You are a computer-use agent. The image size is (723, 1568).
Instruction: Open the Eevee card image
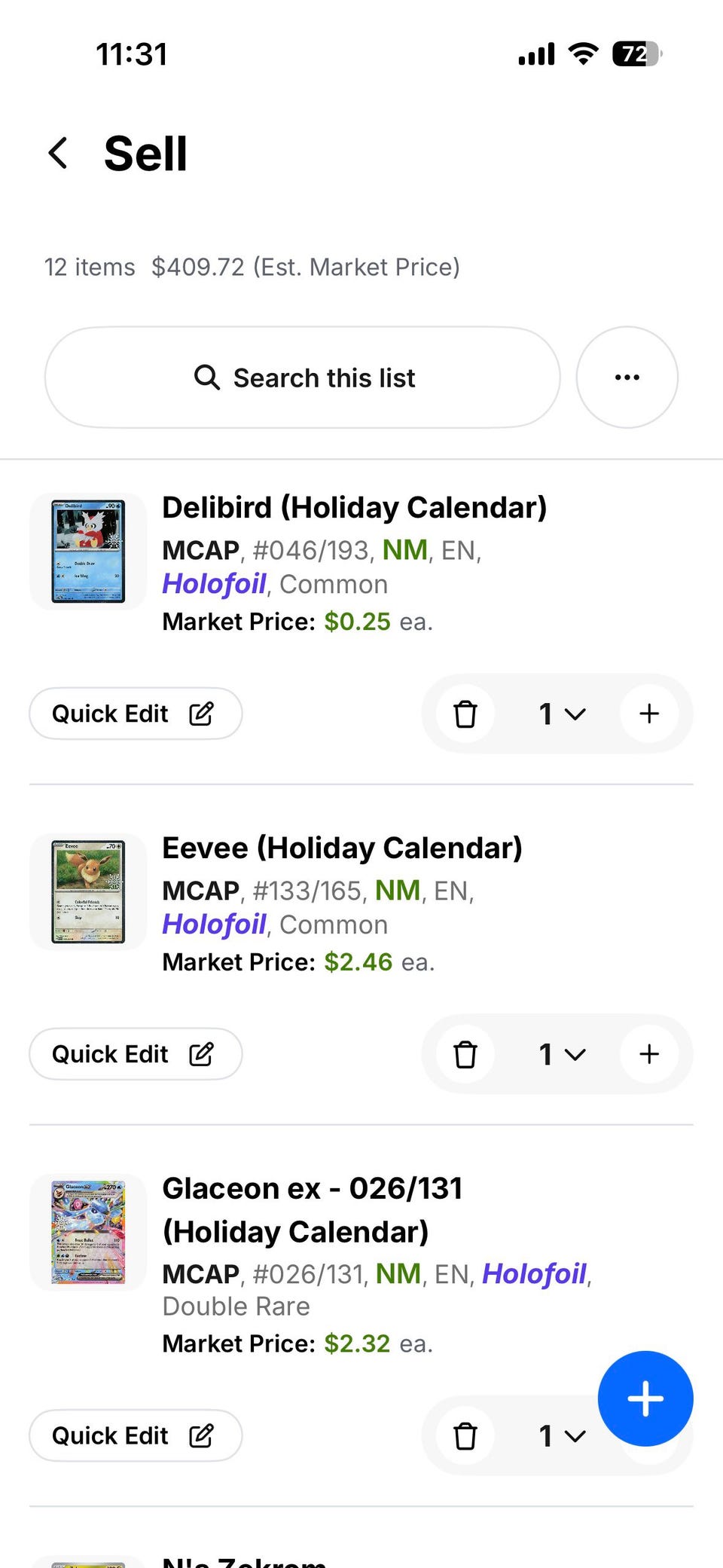coord(88,892)
